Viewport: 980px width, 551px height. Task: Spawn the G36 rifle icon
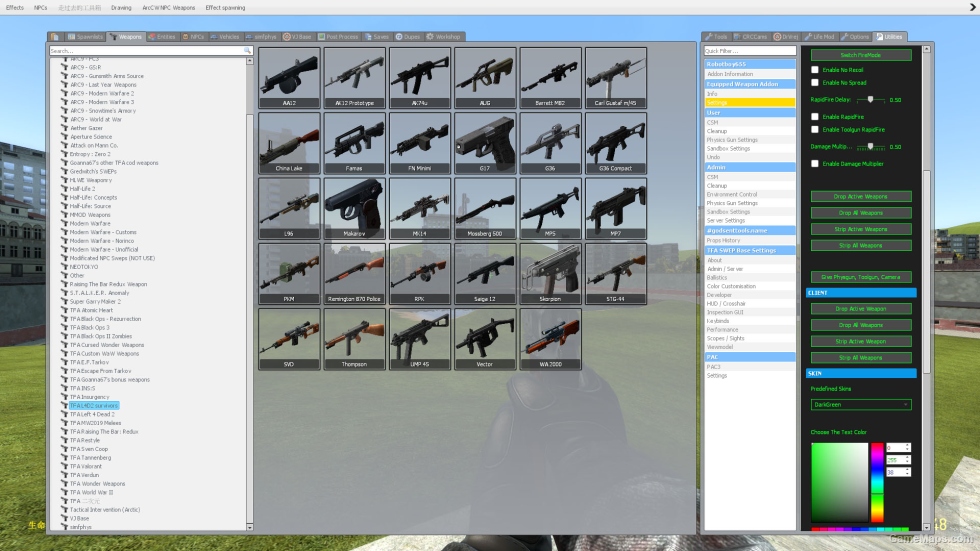[550, 143]
